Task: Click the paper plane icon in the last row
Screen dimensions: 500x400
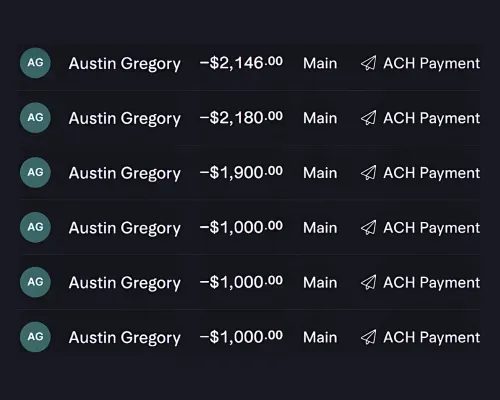Action: (369, 337)
